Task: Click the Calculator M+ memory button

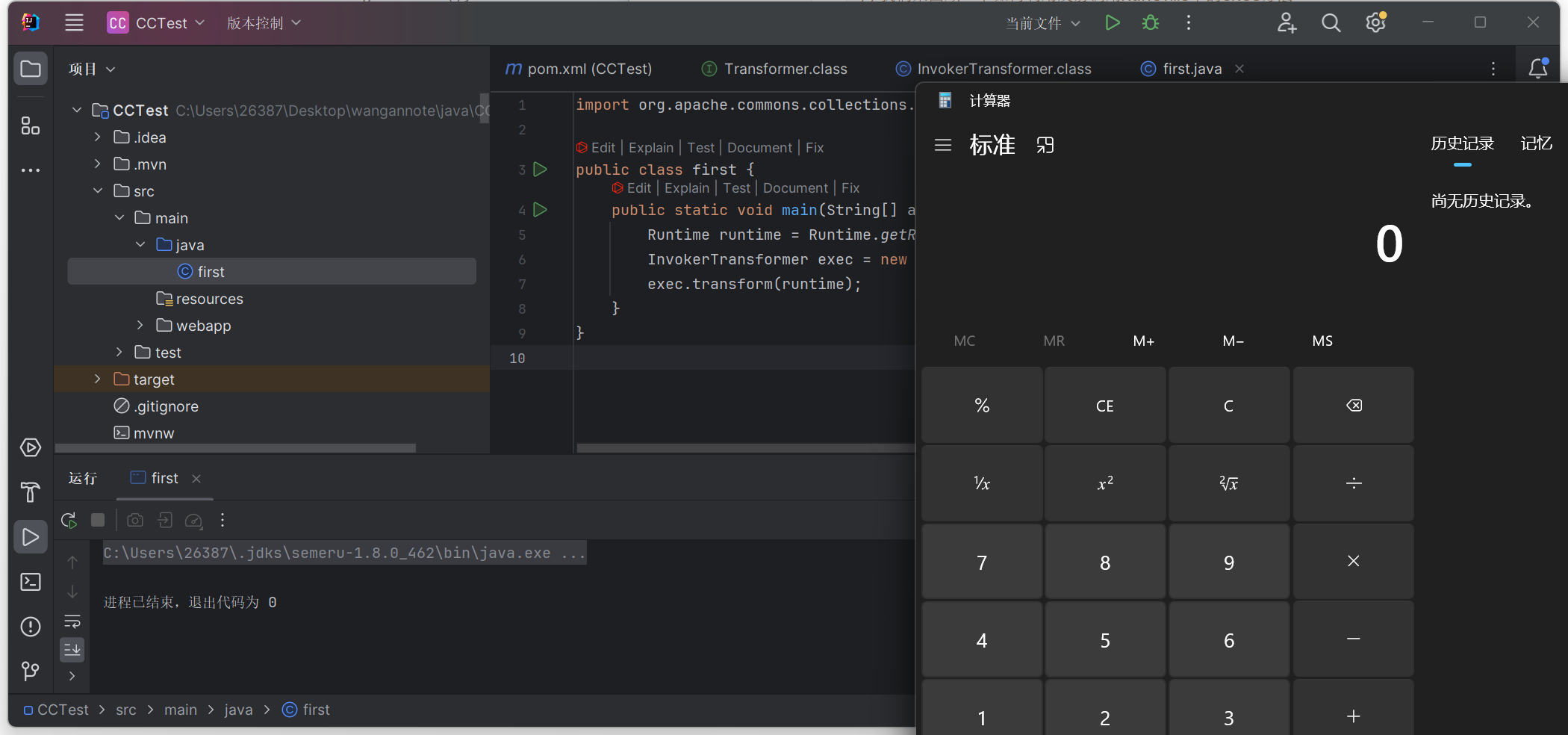Action: click(1144, 341)
